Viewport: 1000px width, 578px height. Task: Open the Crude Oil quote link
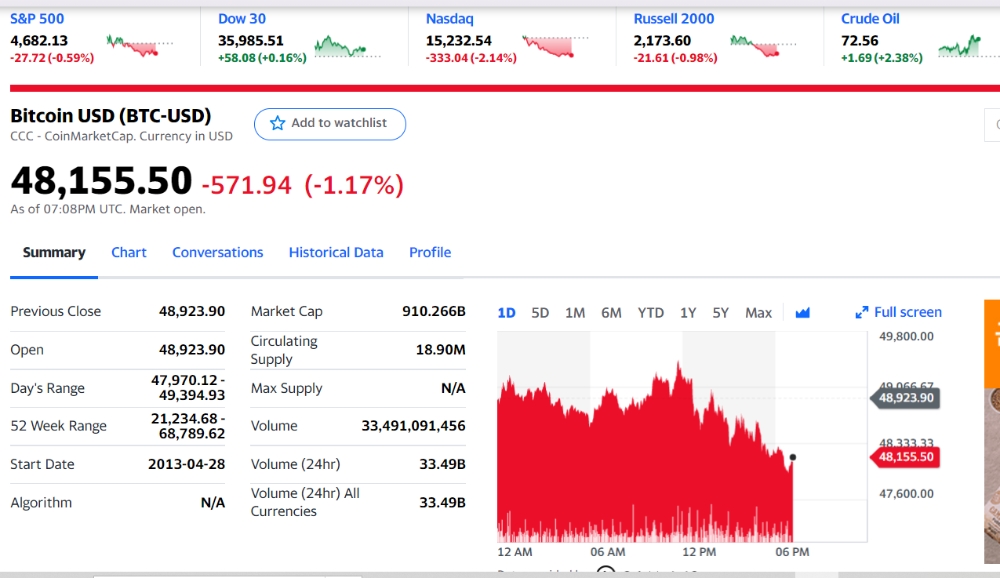(x=870, y=19)
